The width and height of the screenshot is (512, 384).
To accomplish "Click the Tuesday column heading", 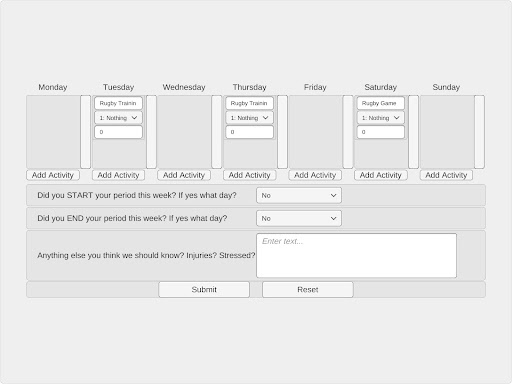I will (x=118, y=87).
